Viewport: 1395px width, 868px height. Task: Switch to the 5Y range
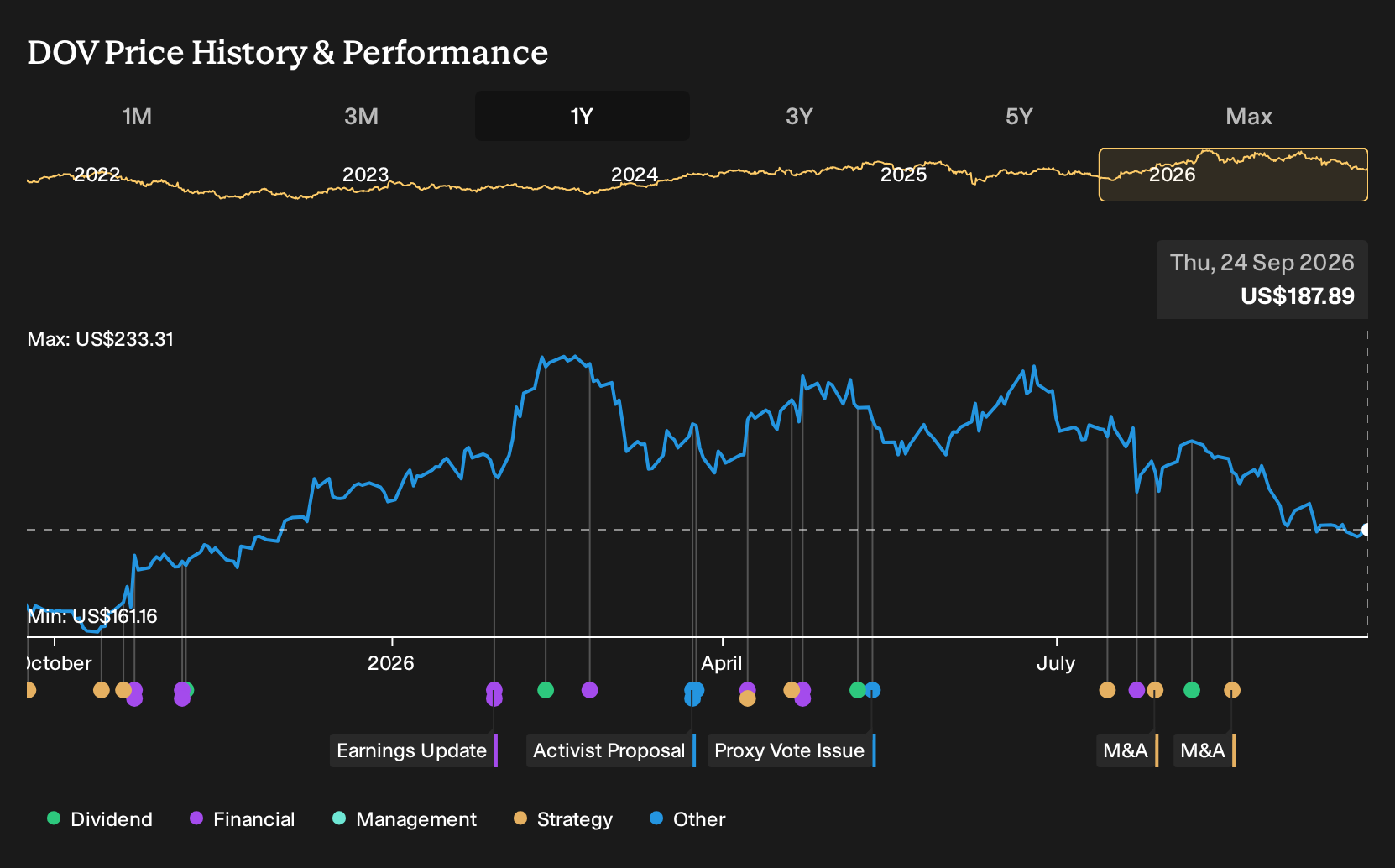coord(1019,116)
